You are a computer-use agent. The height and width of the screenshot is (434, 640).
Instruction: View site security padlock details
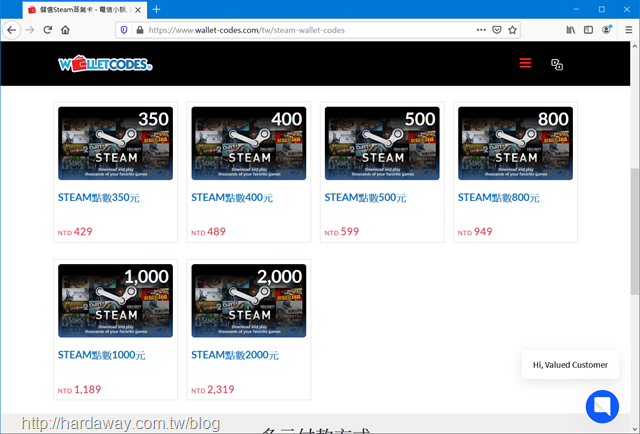pos(140,30)
